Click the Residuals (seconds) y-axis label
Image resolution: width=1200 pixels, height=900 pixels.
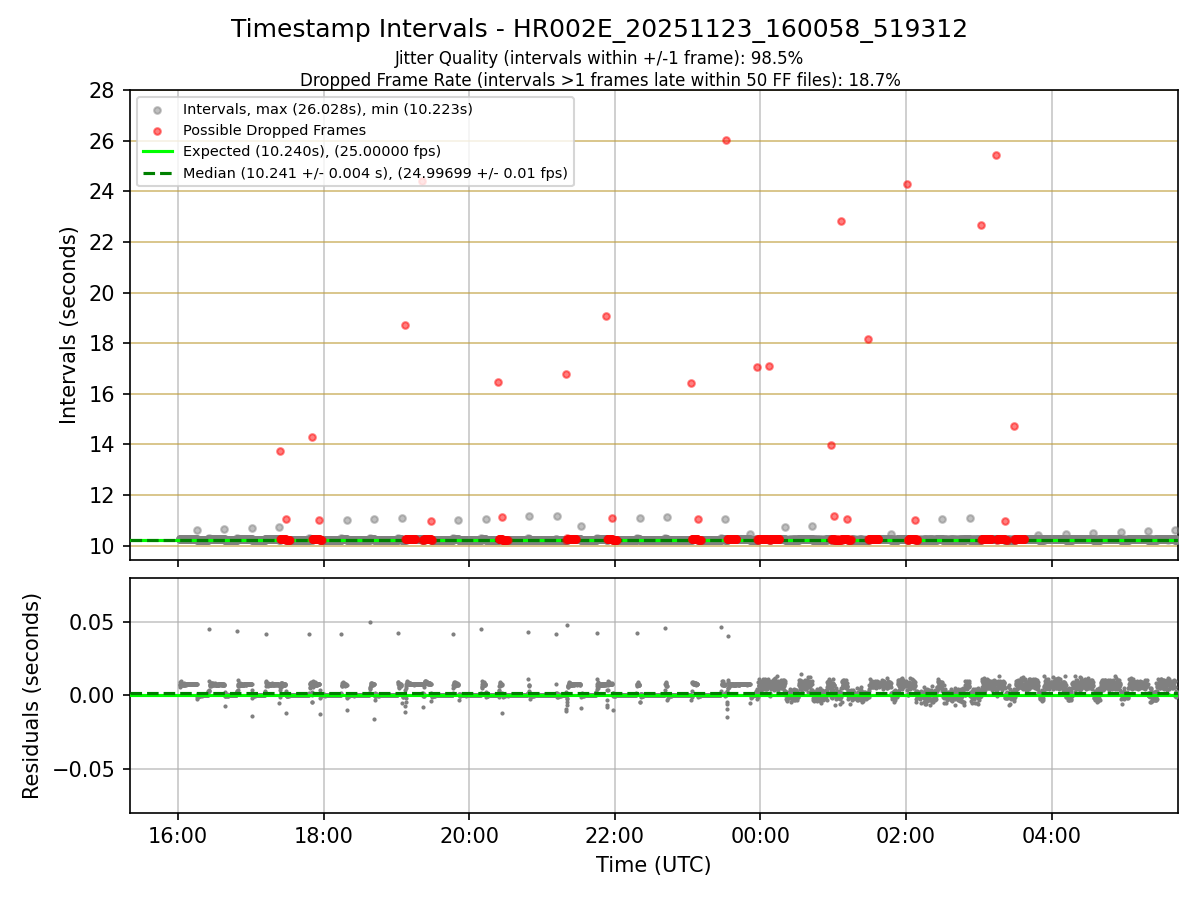click(32, 696)
